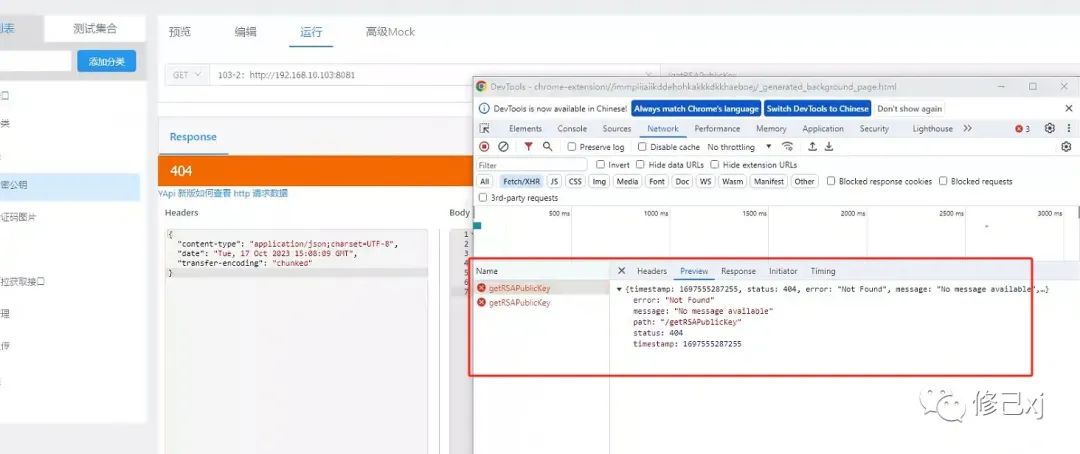This screenshot has width=1080, height=454.
Task: Open network search with the magnifier icon
Action: pos(548,147)
